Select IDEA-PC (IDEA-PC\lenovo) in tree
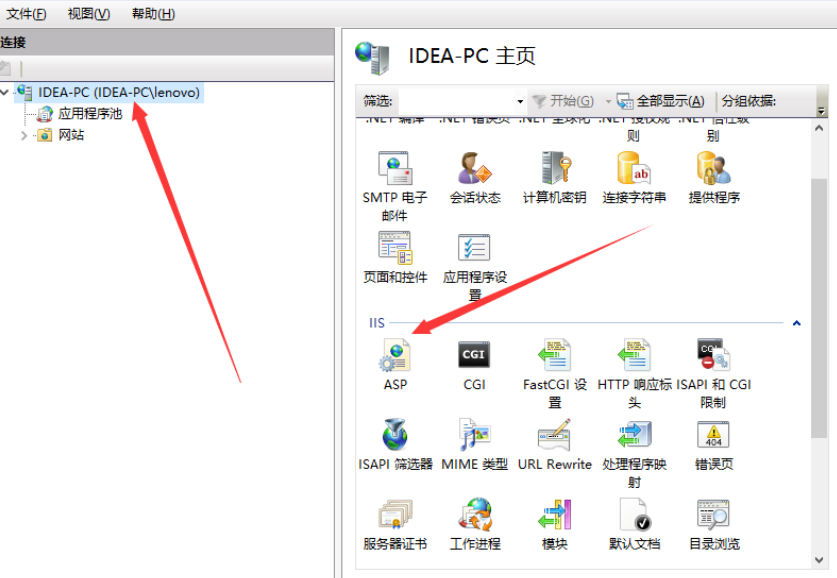Viewport: 837px width, 578px height. coord(109,92)
